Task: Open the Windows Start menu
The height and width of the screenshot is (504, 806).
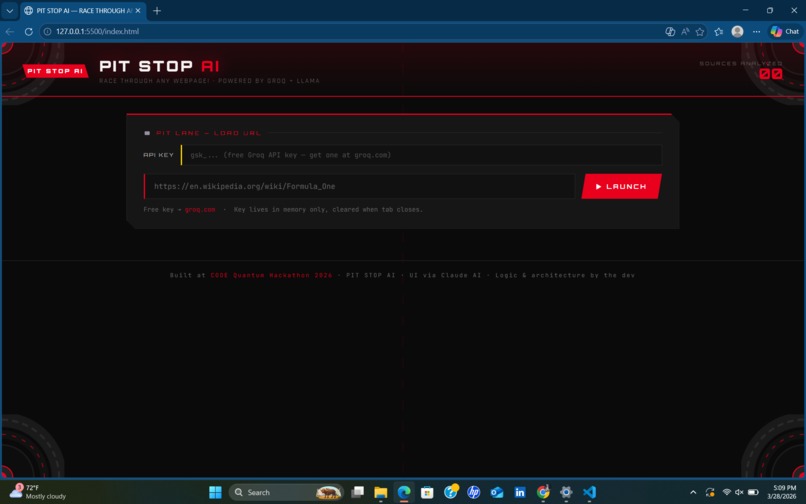Action: pyautogui.click(x=215, y=492)
